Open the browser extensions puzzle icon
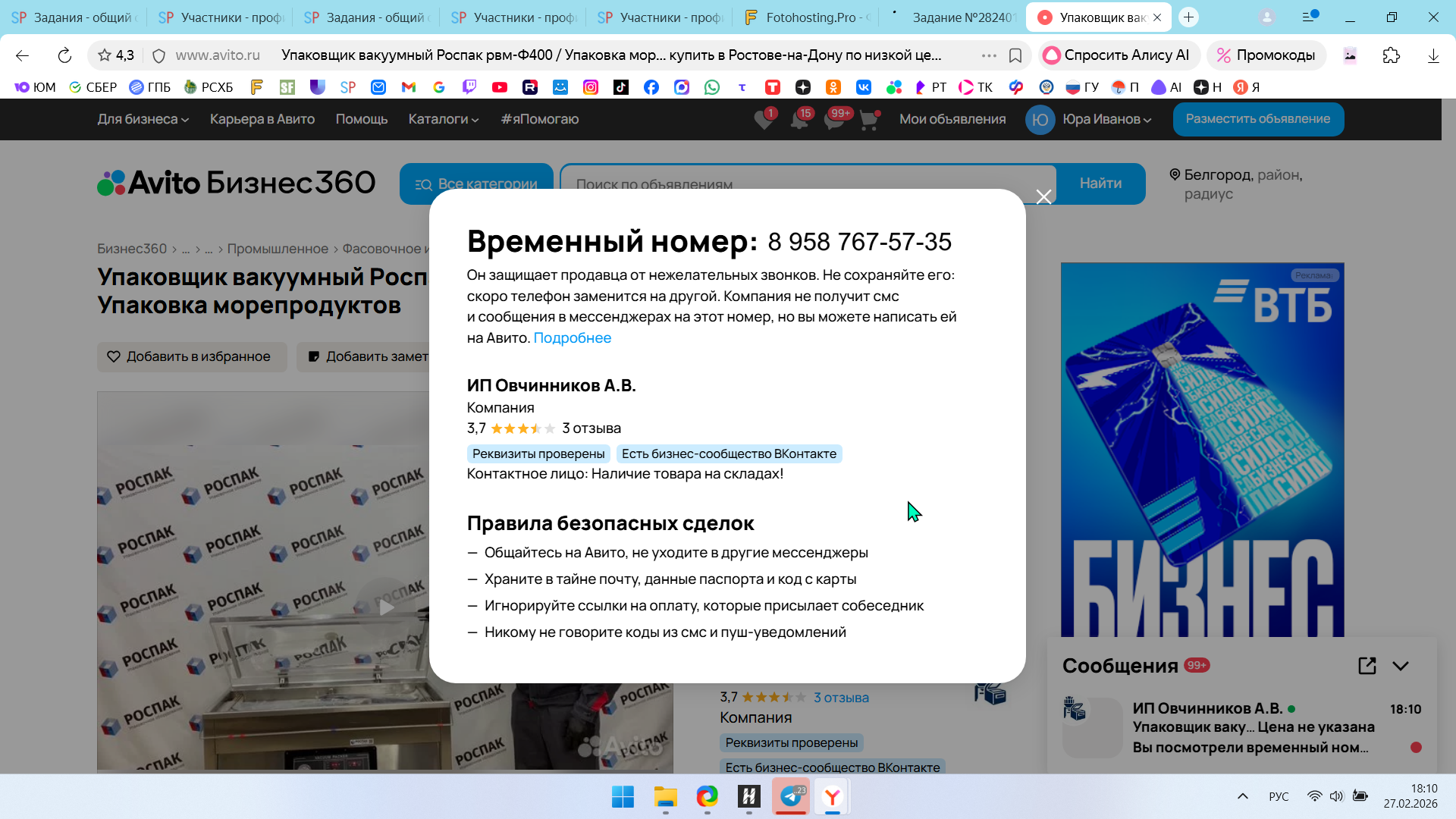1456x819 pixels. (1391, 55)
